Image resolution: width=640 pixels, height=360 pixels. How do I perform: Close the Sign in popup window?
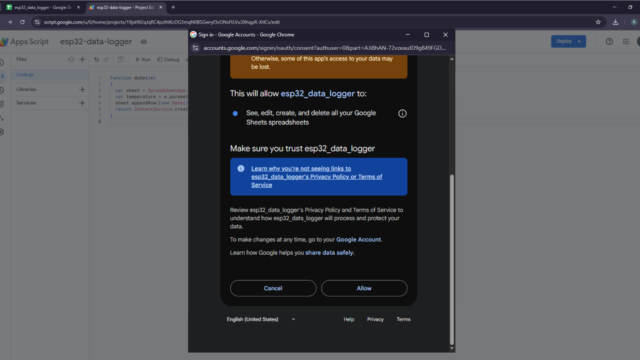click(x=445, y=35)
